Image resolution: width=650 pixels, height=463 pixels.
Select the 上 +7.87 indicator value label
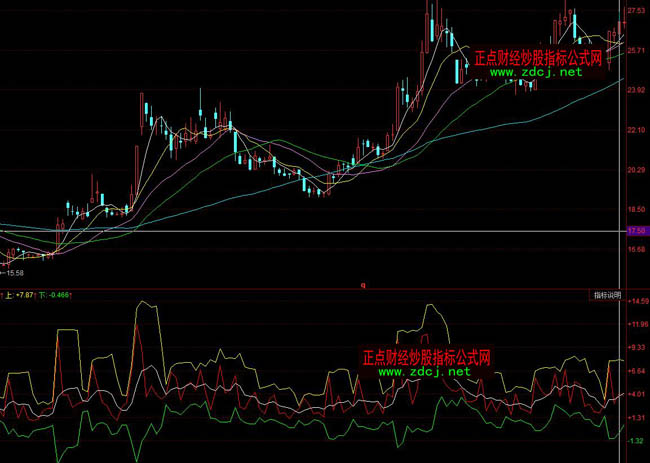tap(22, 296)
